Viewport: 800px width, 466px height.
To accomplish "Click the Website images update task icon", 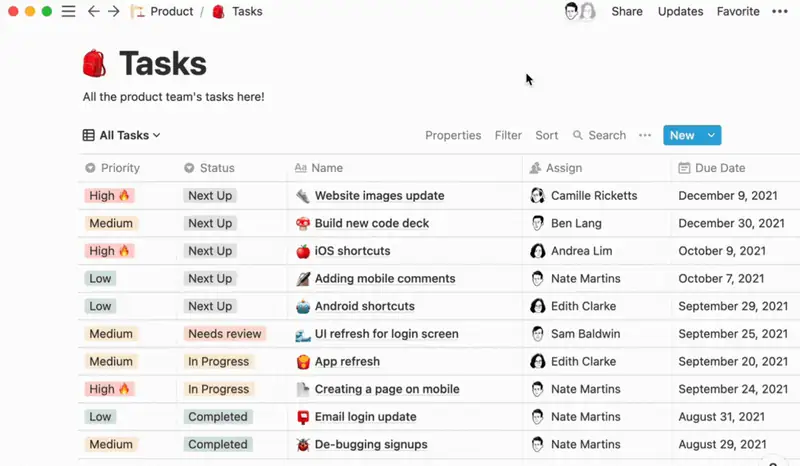I will click(x=303, y=196).
